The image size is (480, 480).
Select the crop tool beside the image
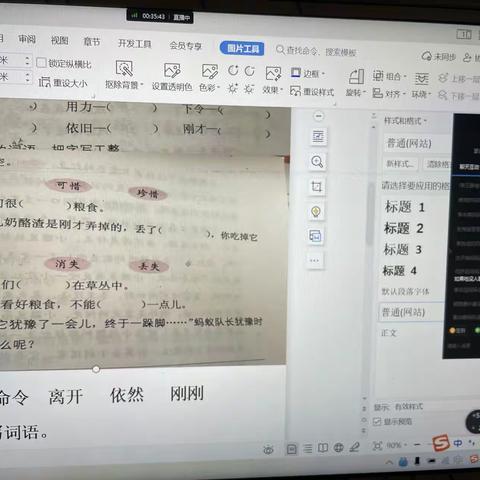[316, 186]
